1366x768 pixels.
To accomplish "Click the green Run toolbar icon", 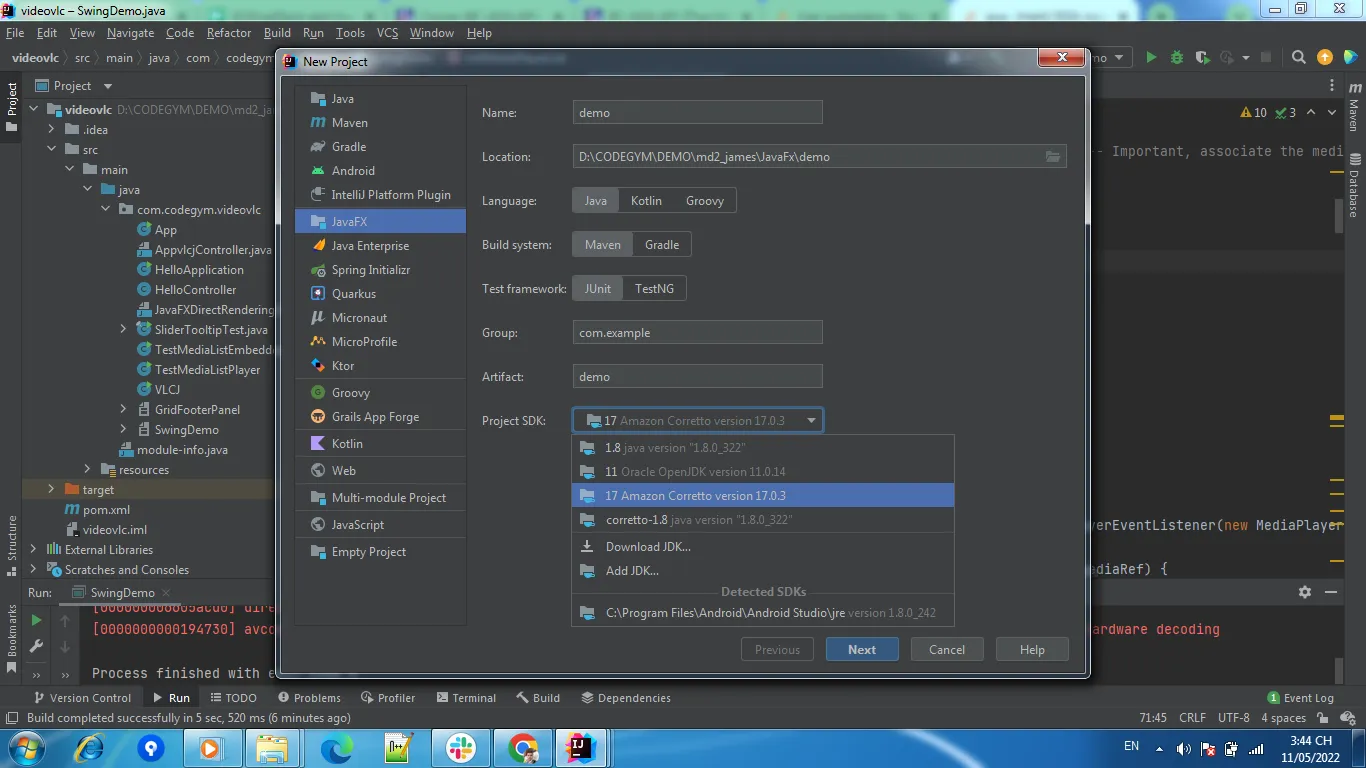I will (x=1151, y=58).
